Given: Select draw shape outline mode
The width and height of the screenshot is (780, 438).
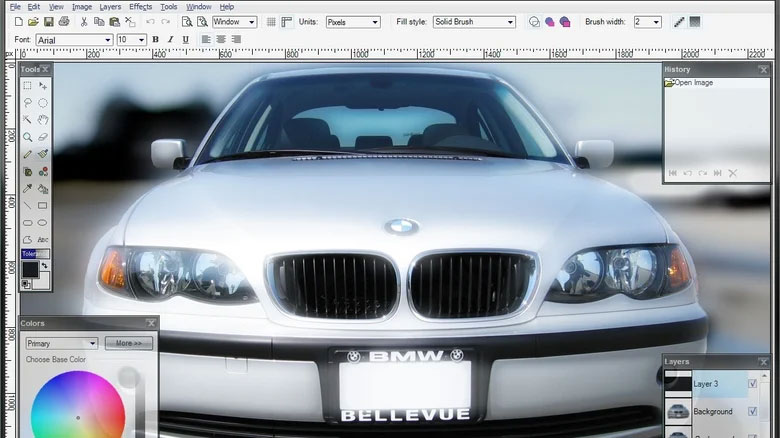Looking at the screenshot, I should coord(534,22).
